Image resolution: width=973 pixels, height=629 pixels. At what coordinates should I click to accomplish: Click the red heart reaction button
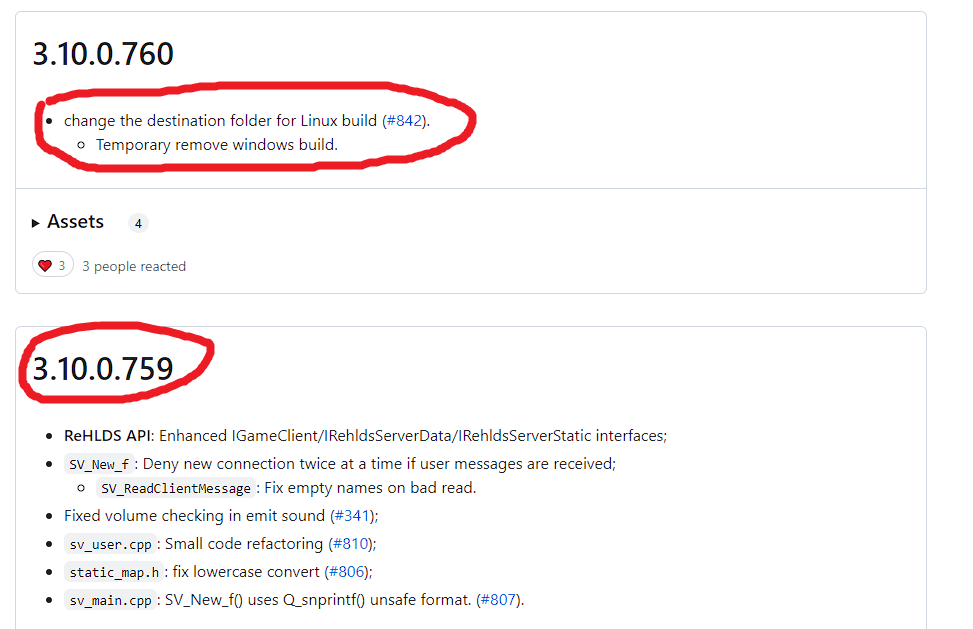coord(53,265)
